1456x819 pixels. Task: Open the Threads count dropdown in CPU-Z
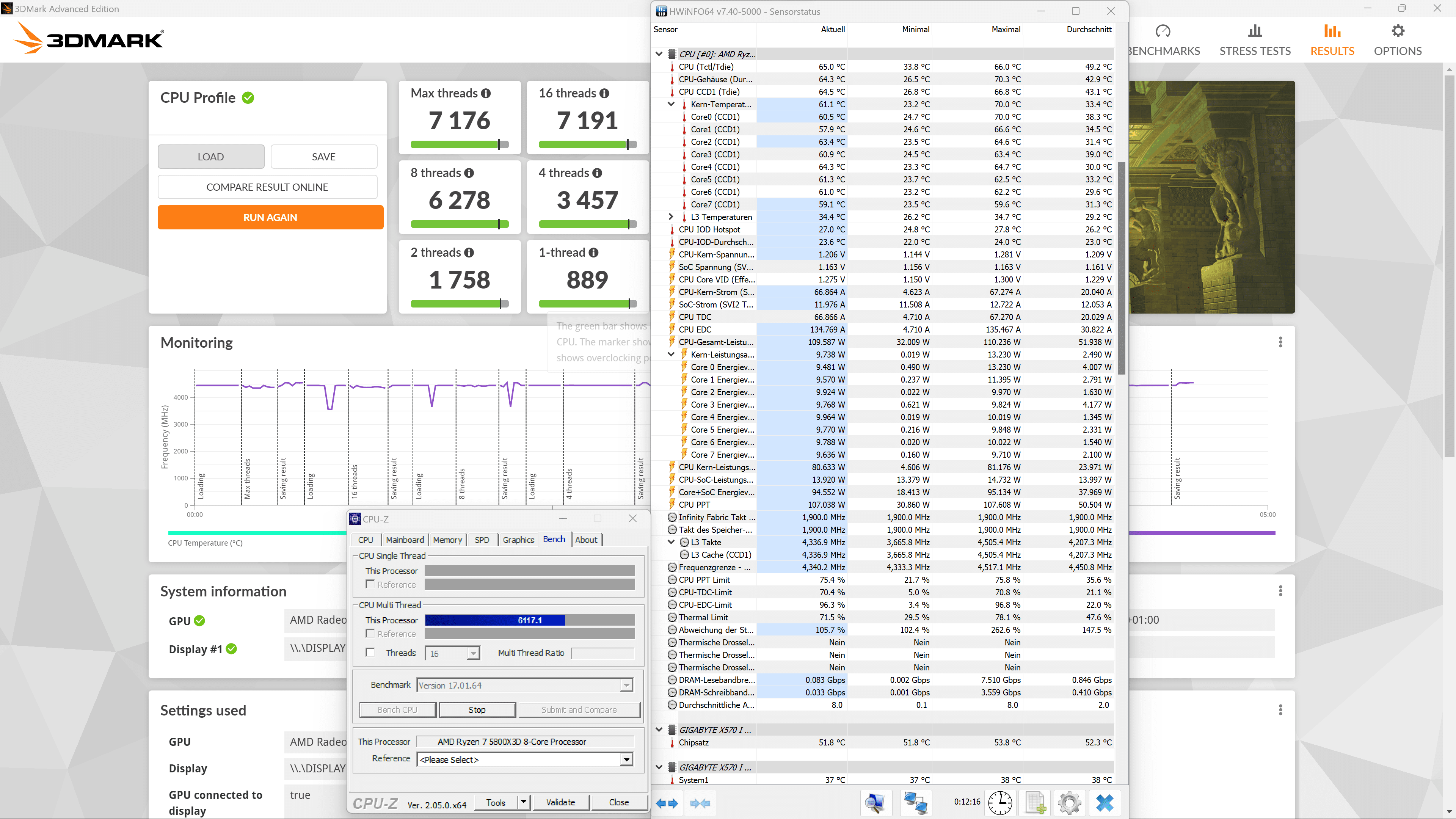click(473, 653)
